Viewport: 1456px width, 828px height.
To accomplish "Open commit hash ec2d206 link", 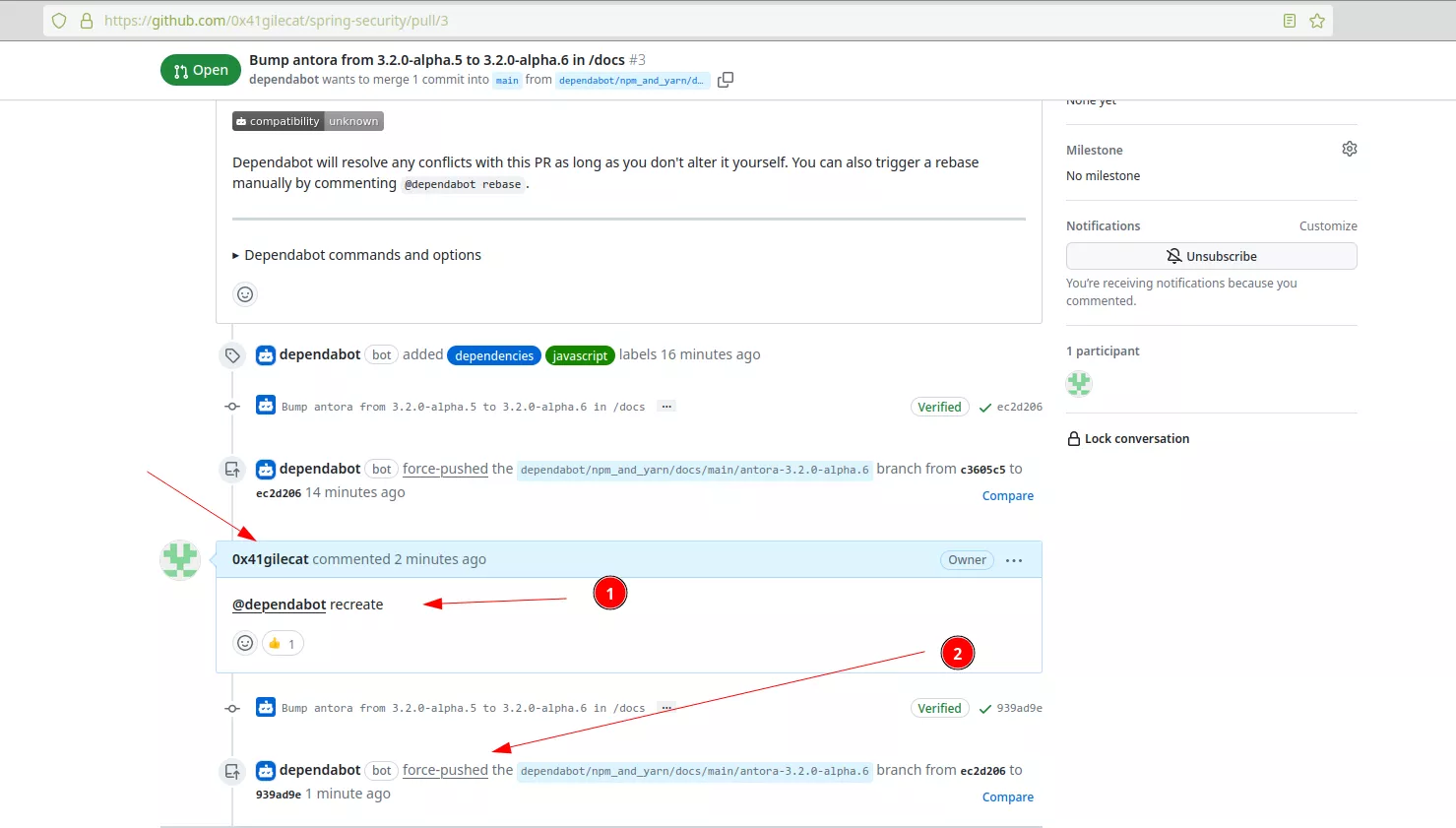I will pos(1019,407).
